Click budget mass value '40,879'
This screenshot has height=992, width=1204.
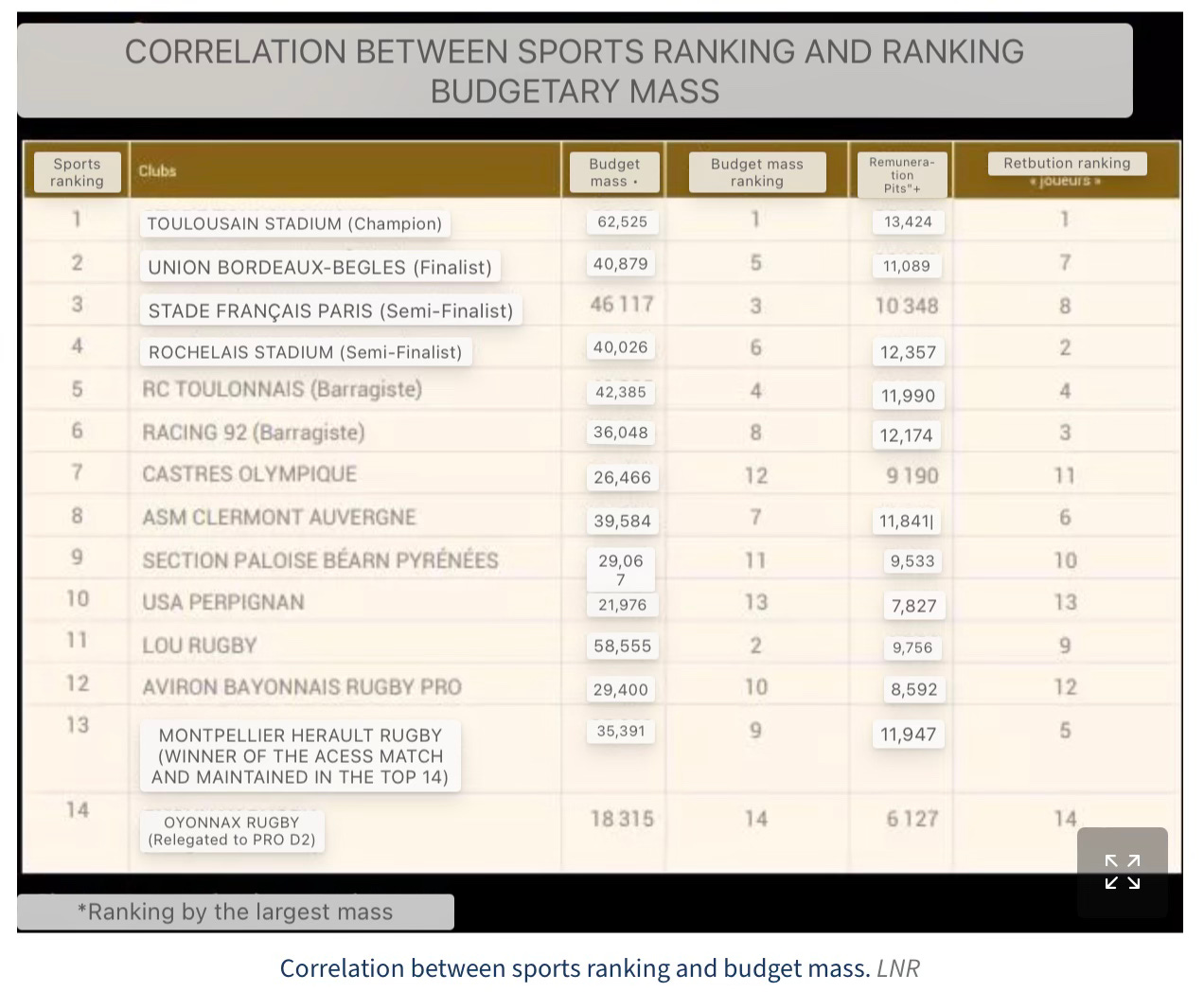pyautogui.click(x=621, y=264)
